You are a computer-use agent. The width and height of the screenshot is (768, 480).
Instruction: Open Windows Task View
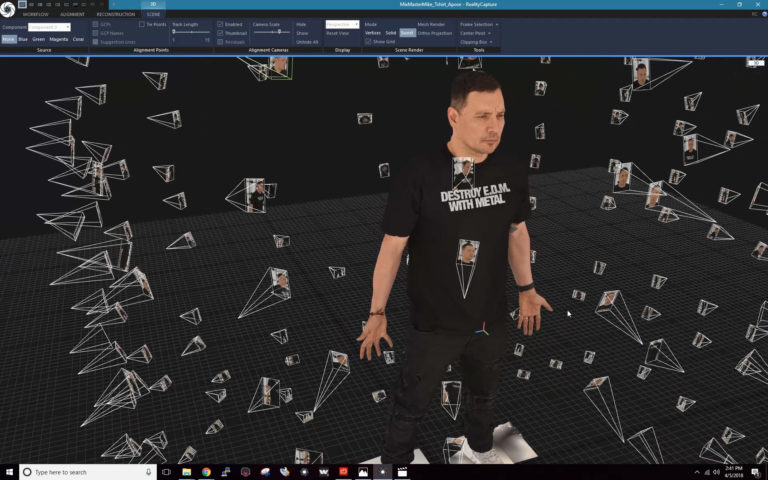point(167,472)
